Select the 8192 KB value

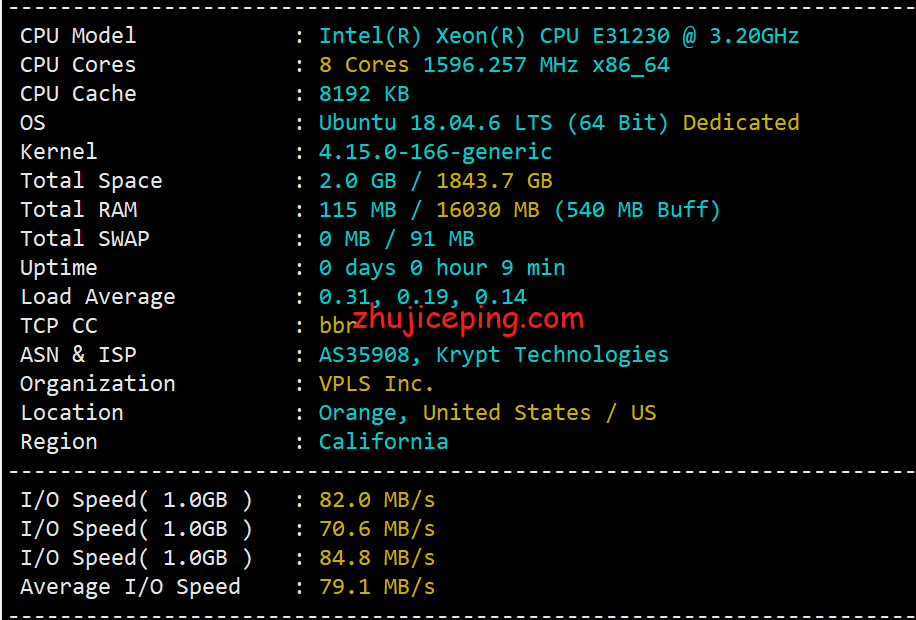[364, 93]
